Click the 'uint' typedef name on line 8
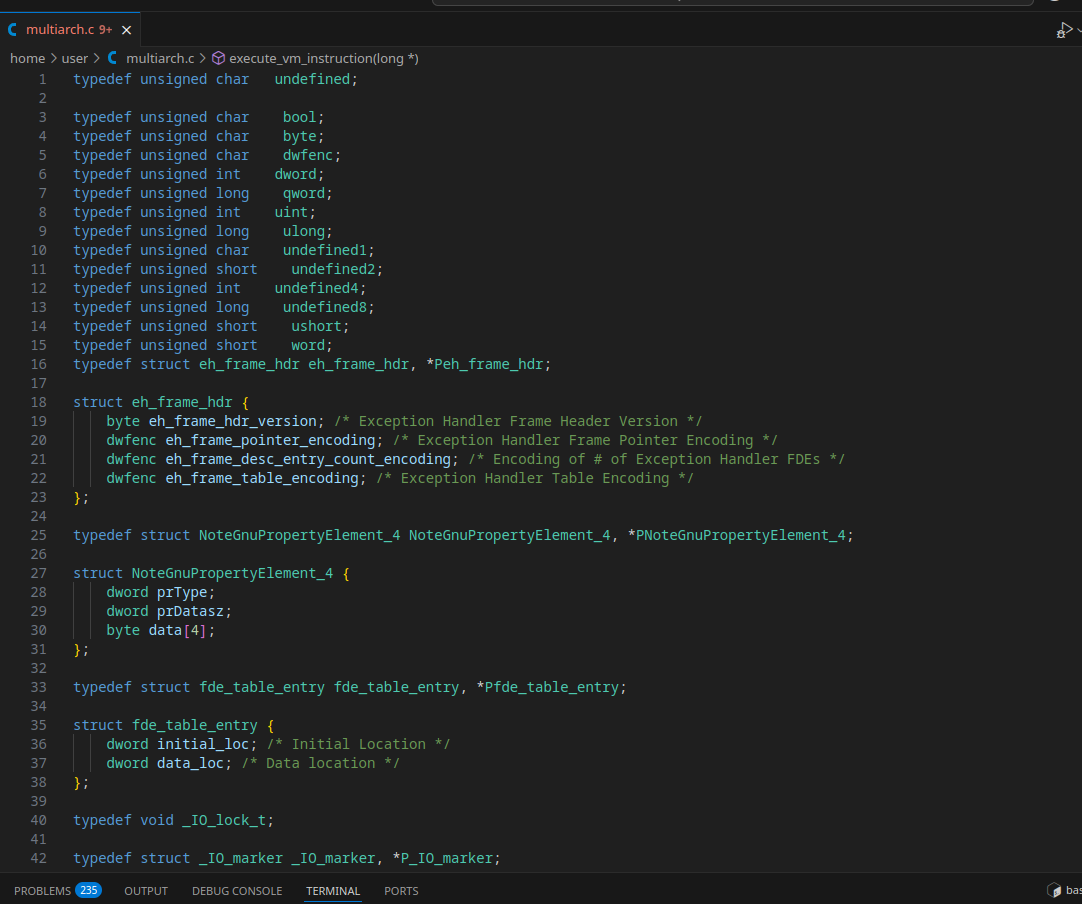 click(291, 213)
